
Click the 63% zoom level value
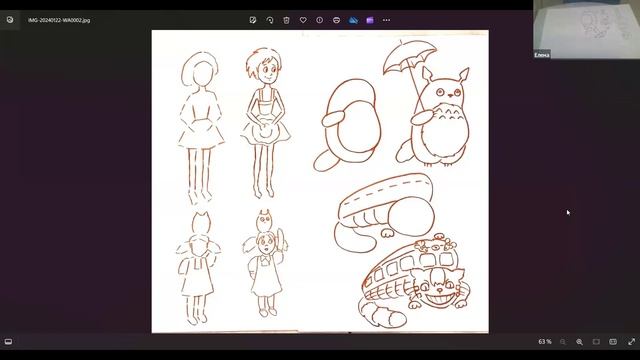point(544,342)
